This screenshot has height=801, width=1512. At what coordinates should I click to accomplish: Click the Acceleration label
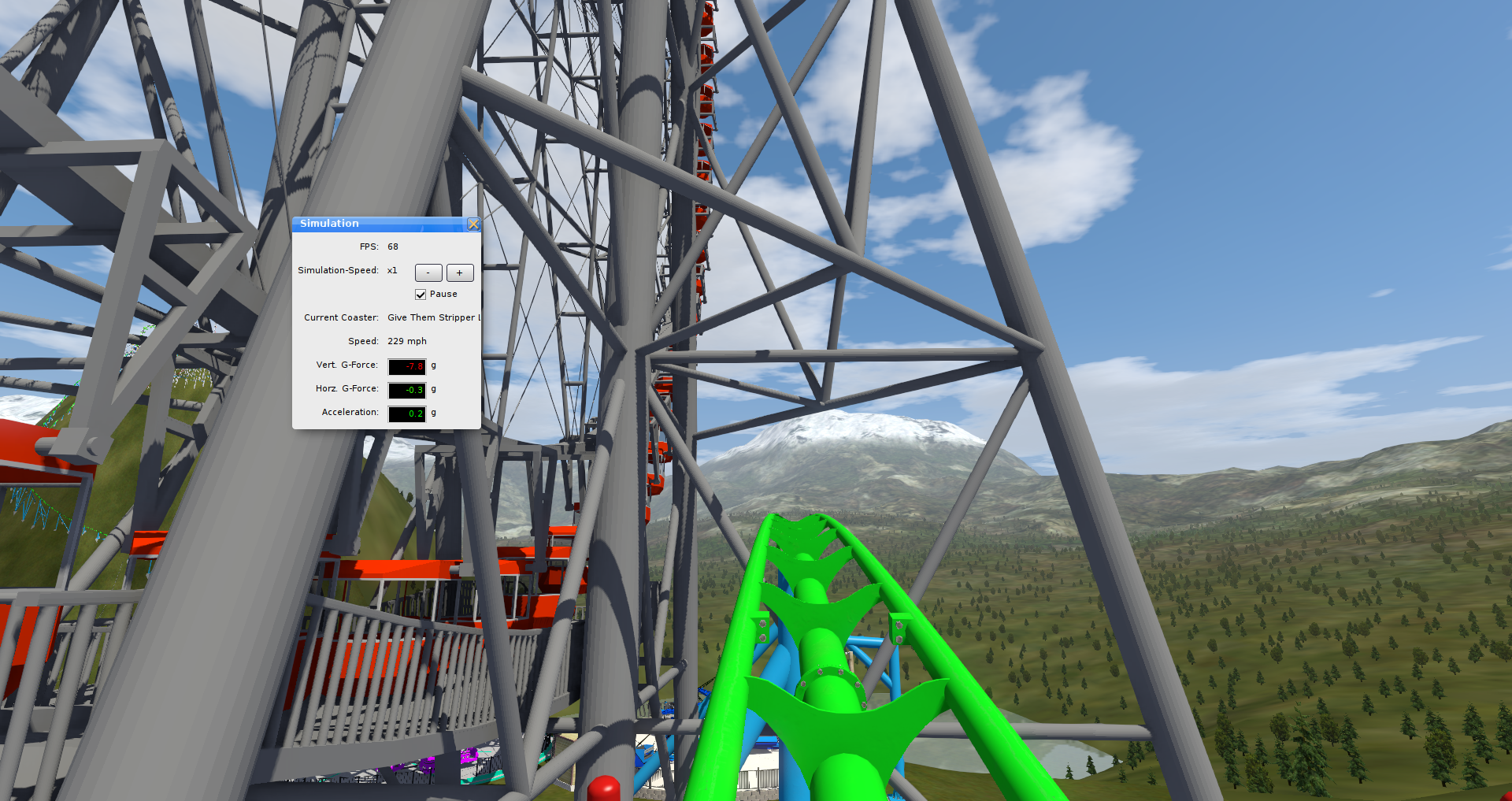pyautogui.click(x=350, y=412)
